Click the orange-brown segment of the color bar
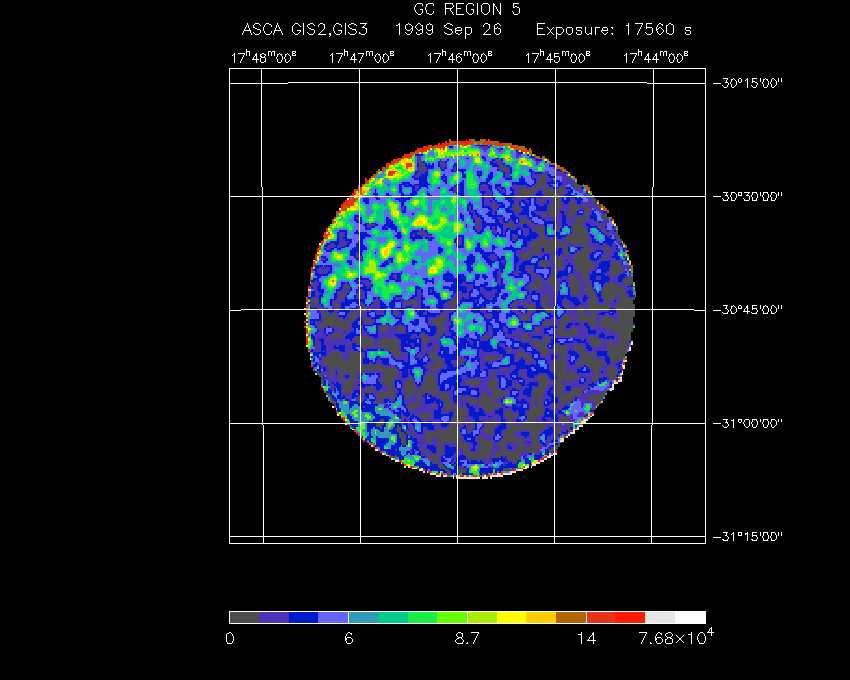Viewport: 850px width, 680px height. (x=571, y=617)
